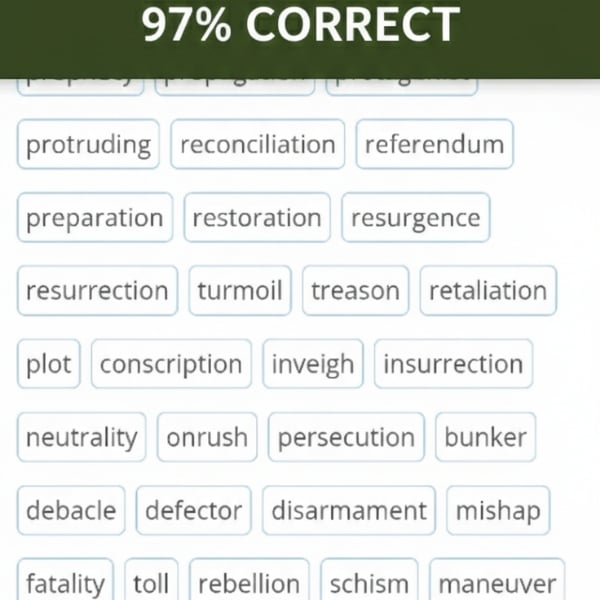Click the 'plot' word chip
Image resolution: width=600 pixels, height=600 pixels.
[x=49, y=364]
